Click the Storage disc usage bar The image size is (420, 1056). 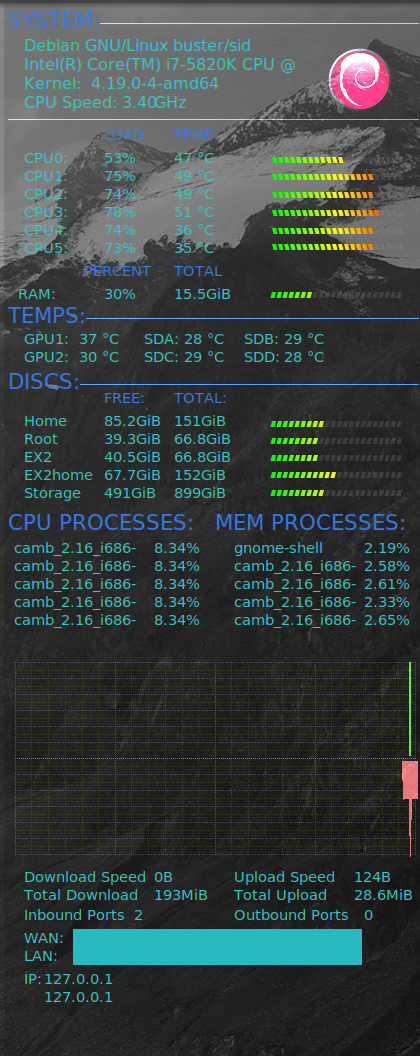[x=336, y=493]
